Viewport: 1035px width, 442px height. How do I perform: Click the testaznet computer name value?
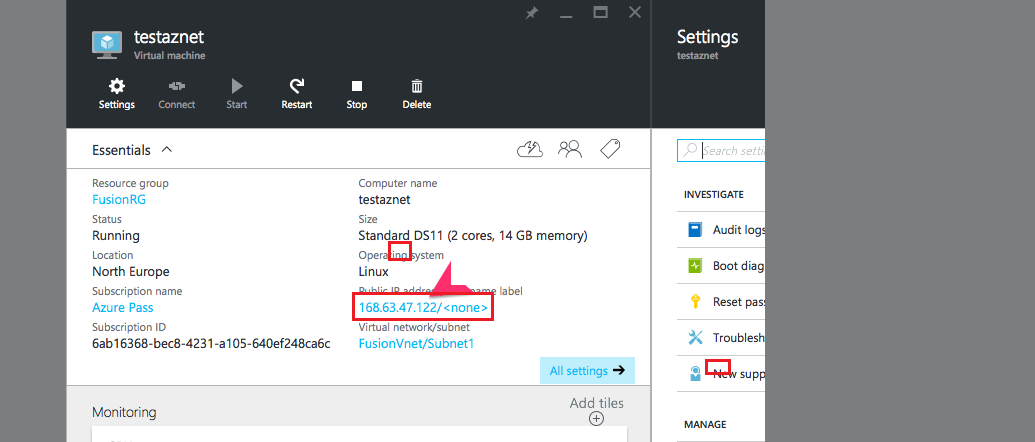pos(384,200)
